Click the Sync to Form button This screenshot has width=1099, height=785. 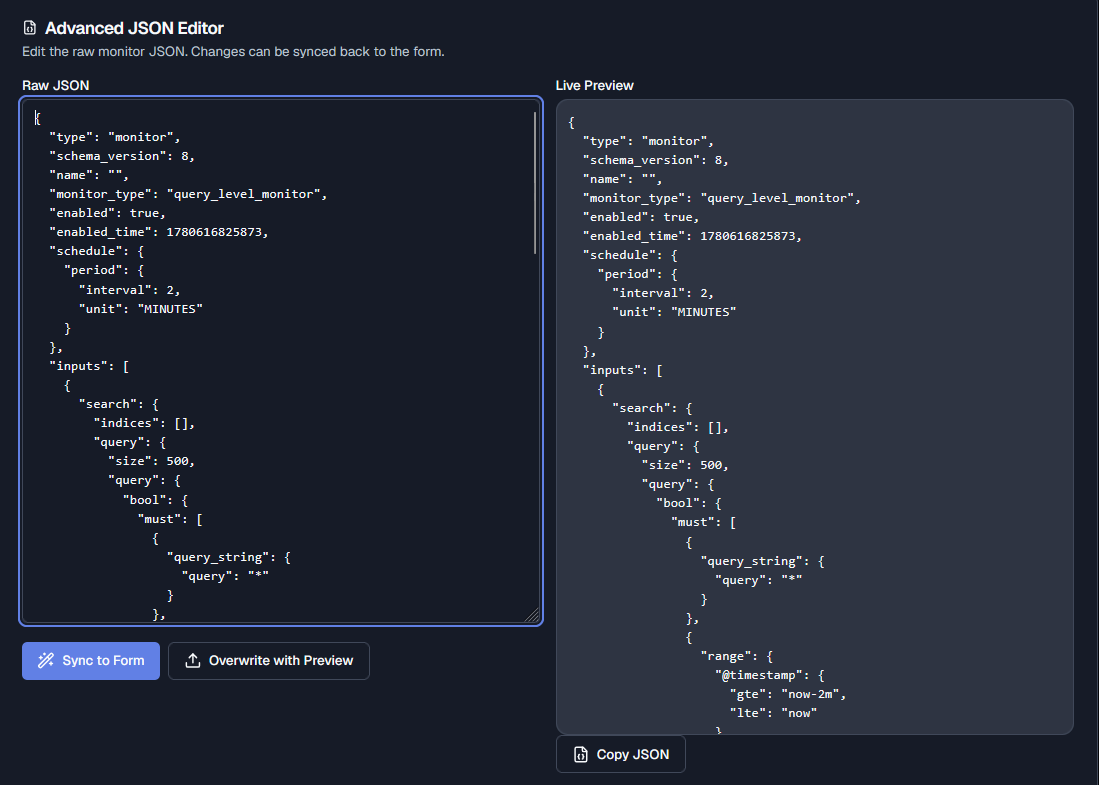pos(90,661)
